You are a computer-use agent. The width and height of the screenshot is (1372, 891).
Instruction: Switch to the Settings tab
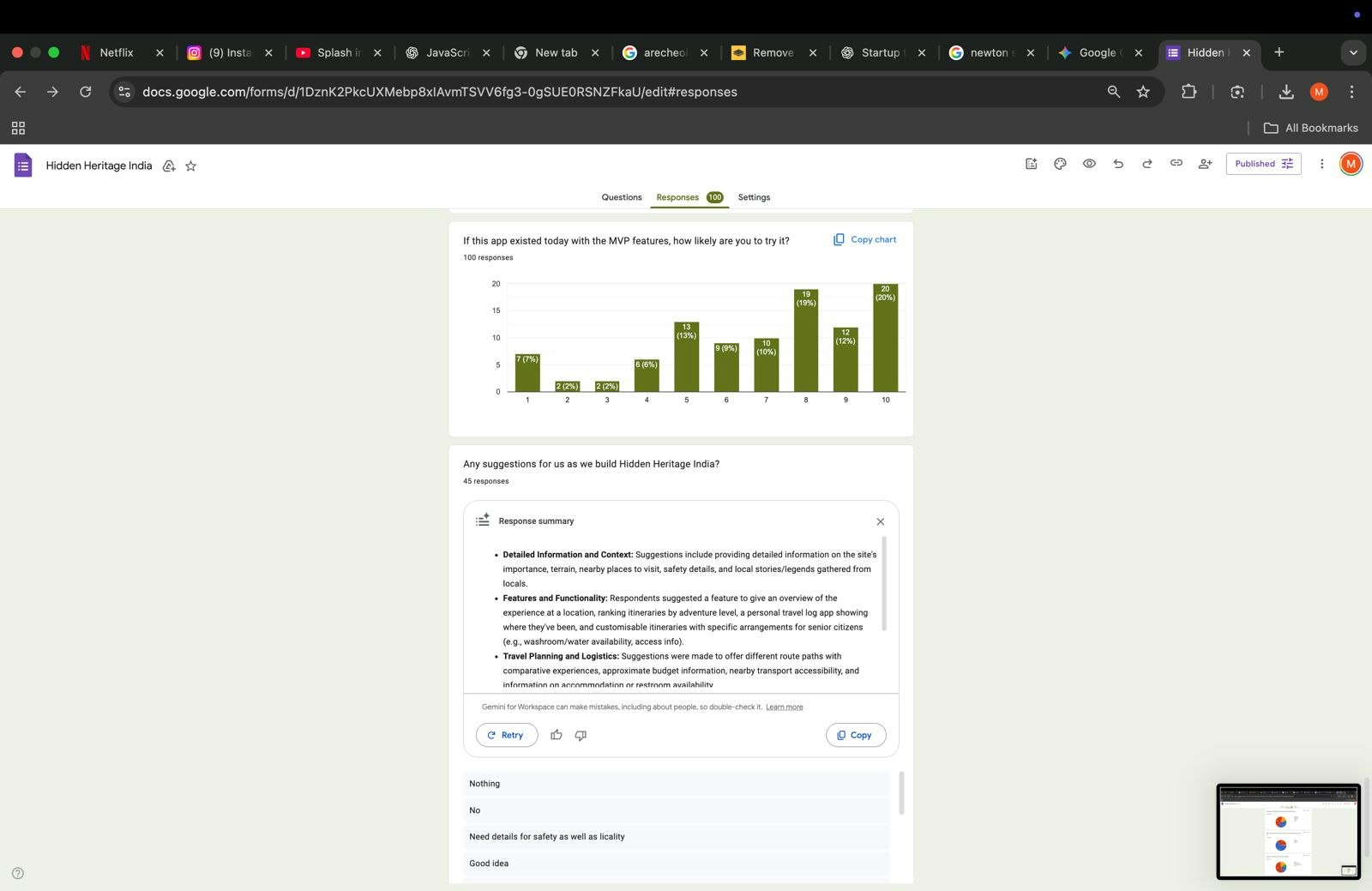tap(754, 197)
